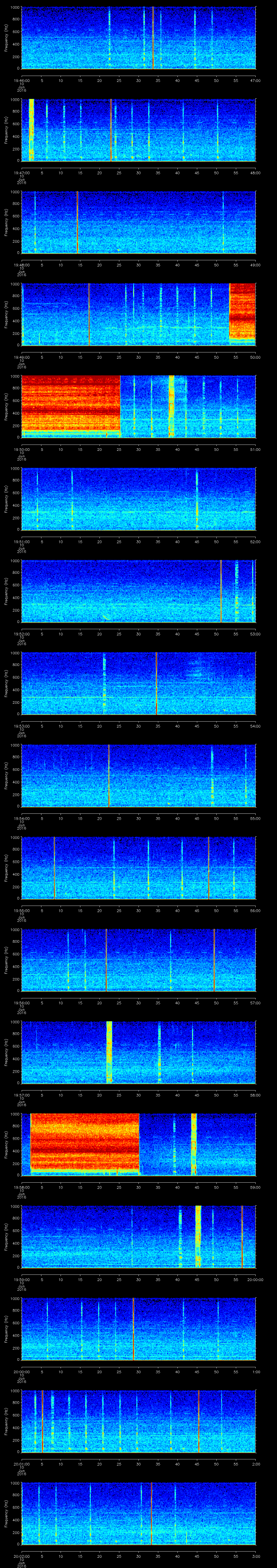Pick the 19:56:00 spectrogram plot
This screenshot has width=277, height=1568.
click(139, 960)
